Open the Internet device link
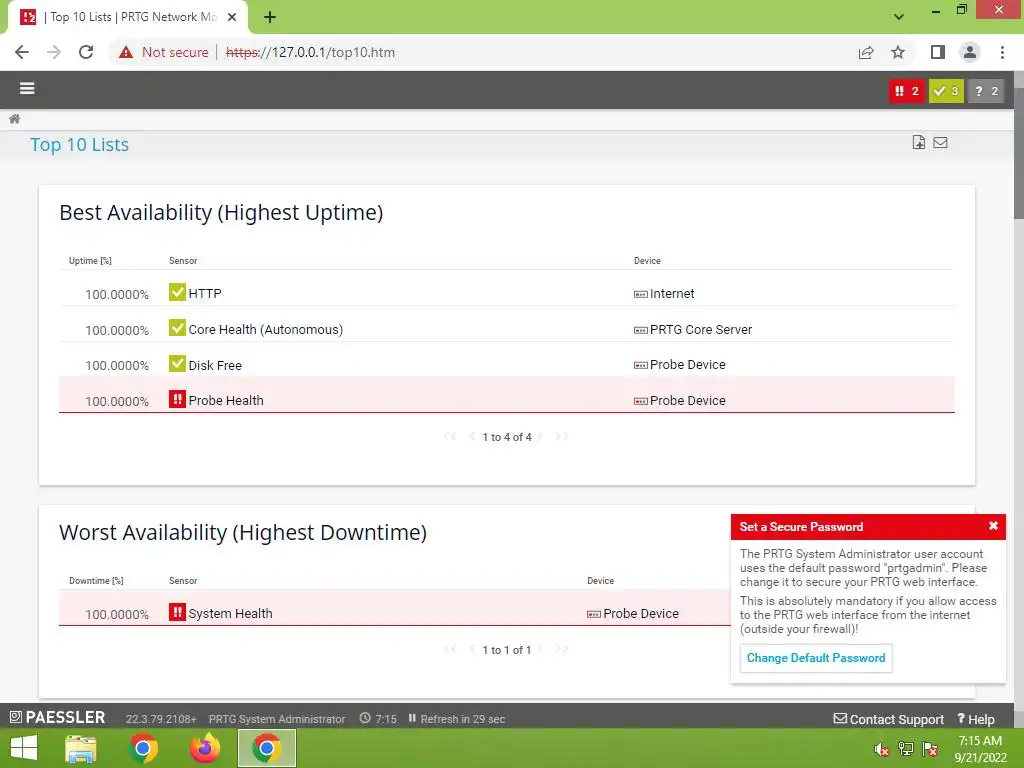 [672, 294]
